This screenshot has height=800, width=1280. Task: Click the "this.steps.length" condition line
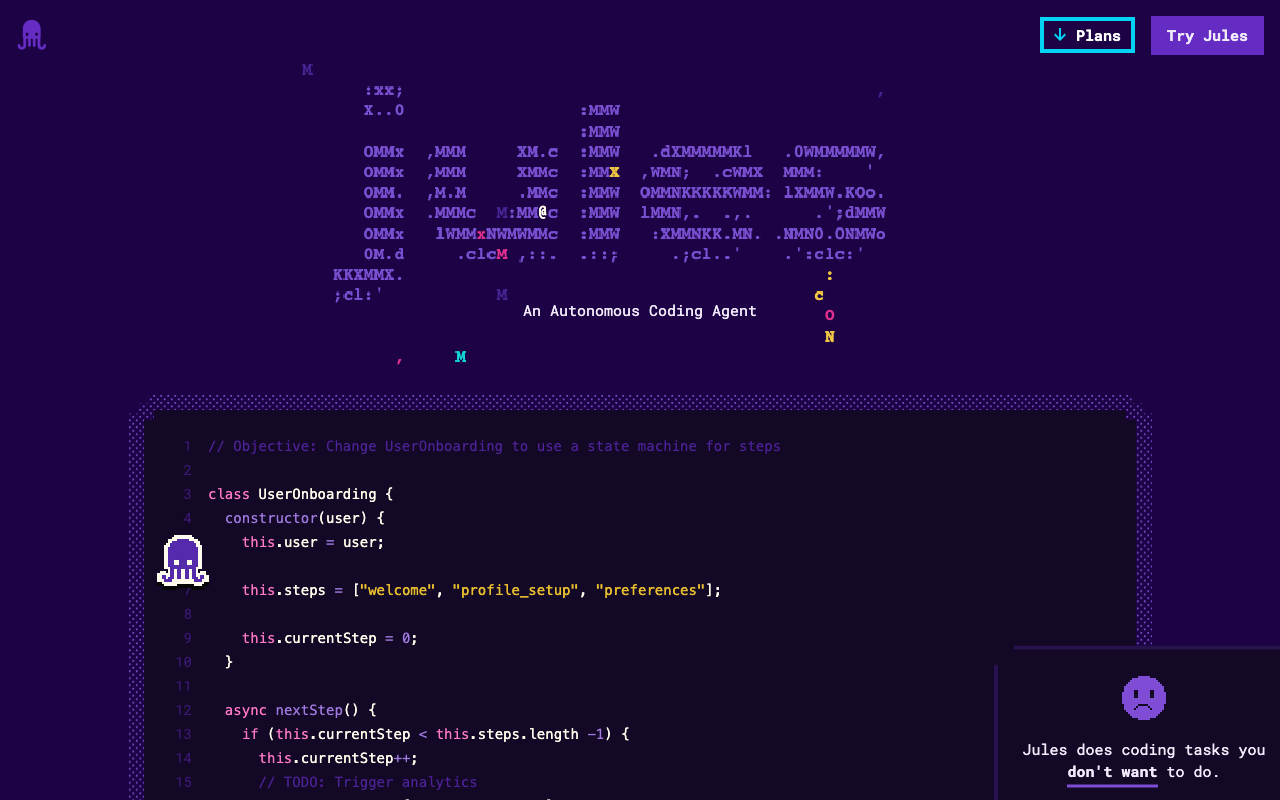436,734
